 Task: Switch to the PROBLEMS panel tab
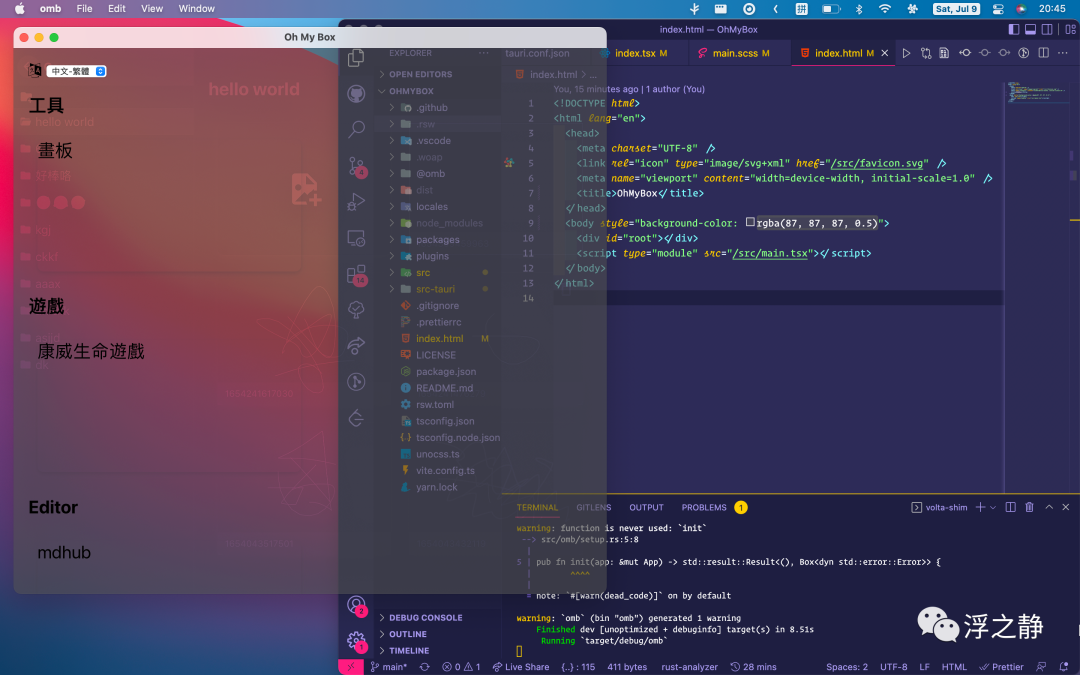click(x=704, y=507)
